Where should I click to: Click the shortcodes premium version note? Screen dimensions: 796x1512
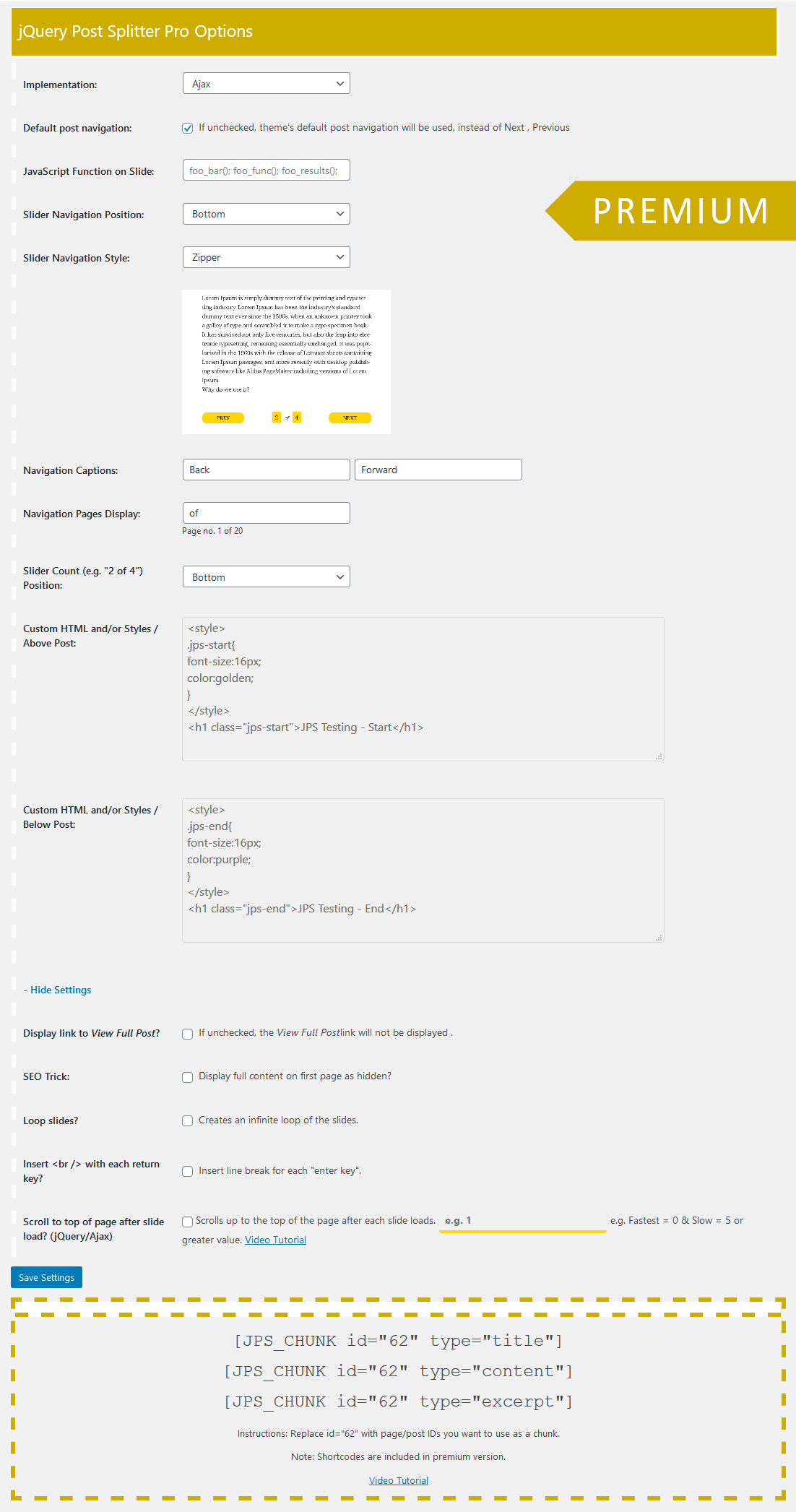(x=398, y=1456)
